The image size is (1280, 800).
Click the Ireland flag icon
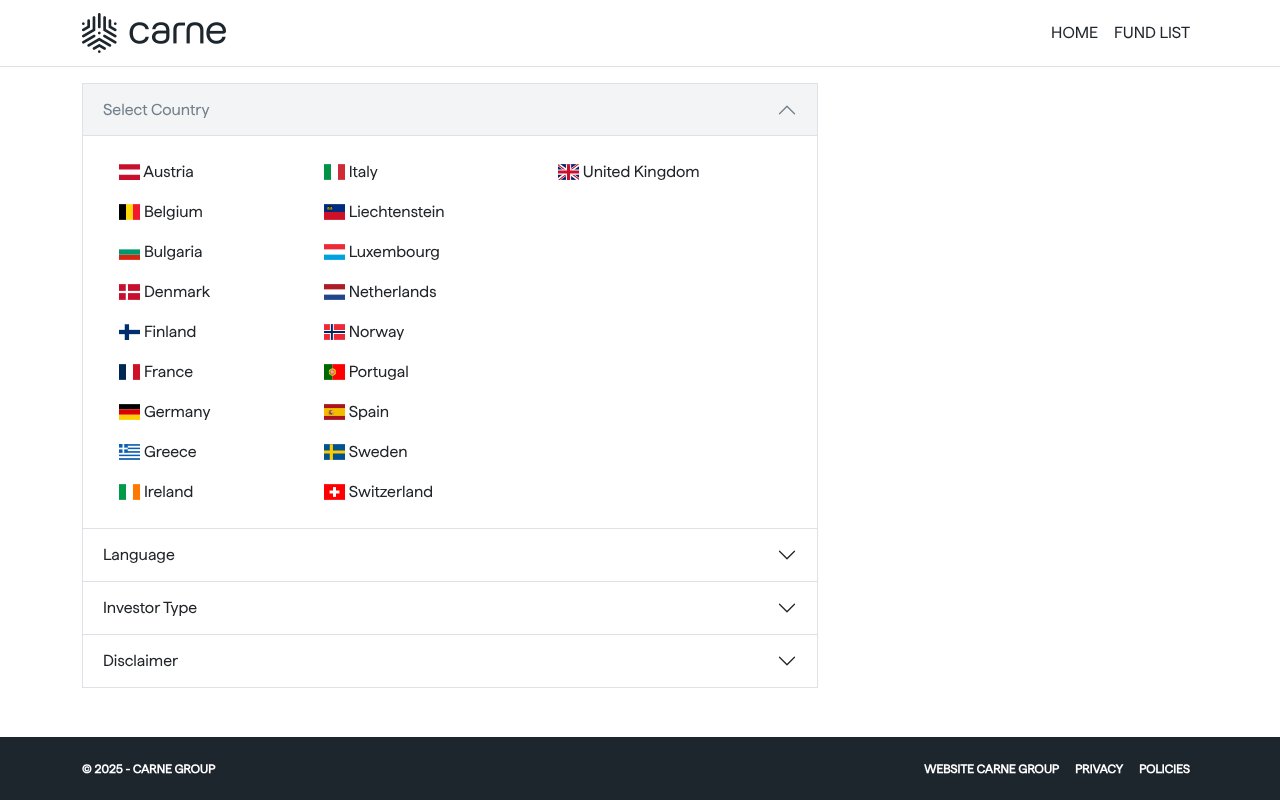[x=129, y=491]
